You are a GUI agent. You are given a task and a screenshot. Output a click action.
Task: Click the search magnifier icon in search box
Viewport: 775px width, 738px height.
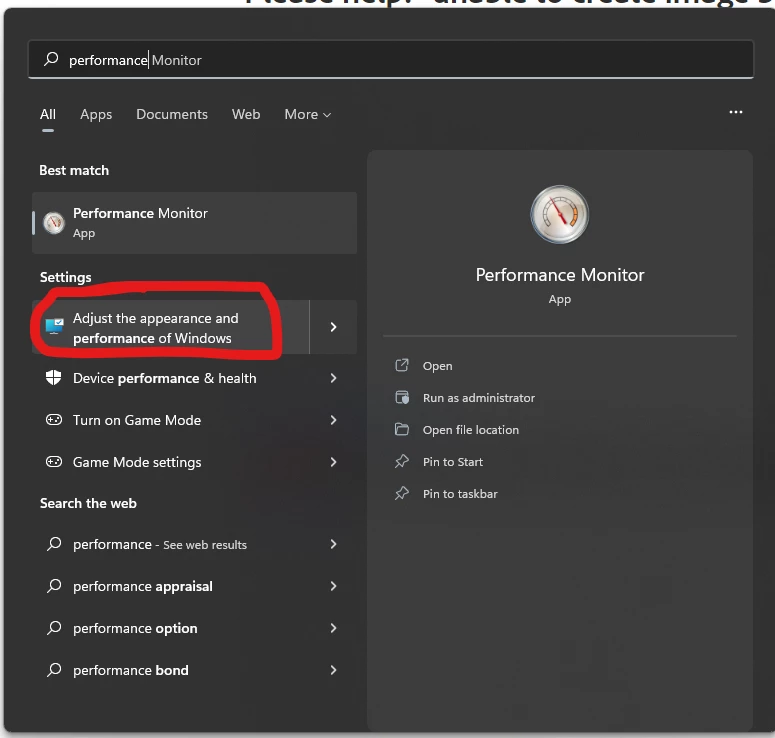51,59
